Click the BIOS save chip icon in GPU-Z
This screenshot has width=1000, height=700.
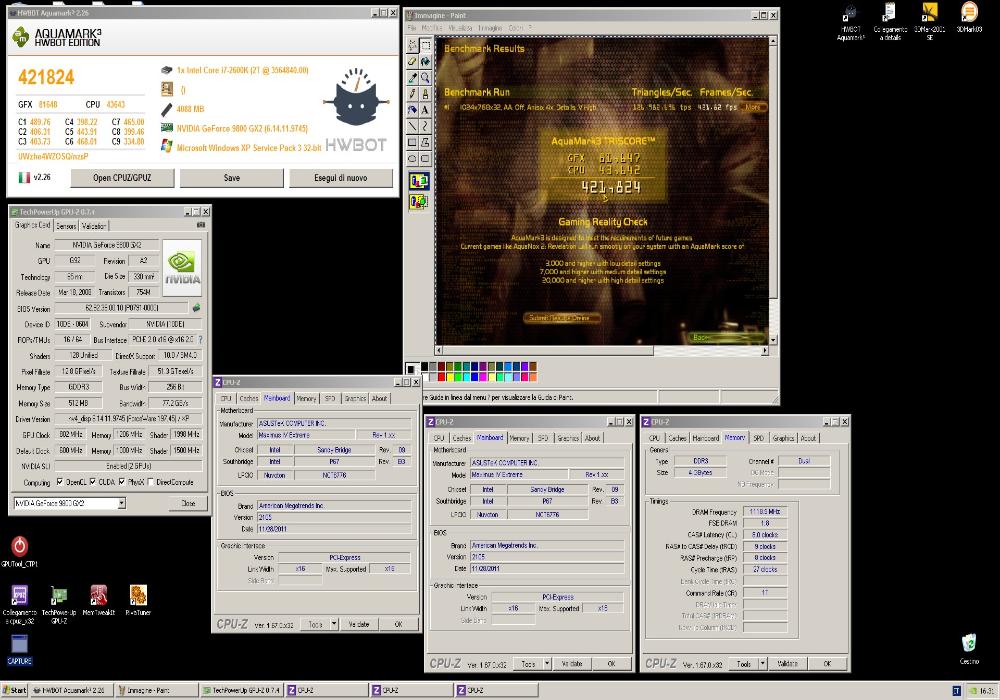click(x=196, y=308)
